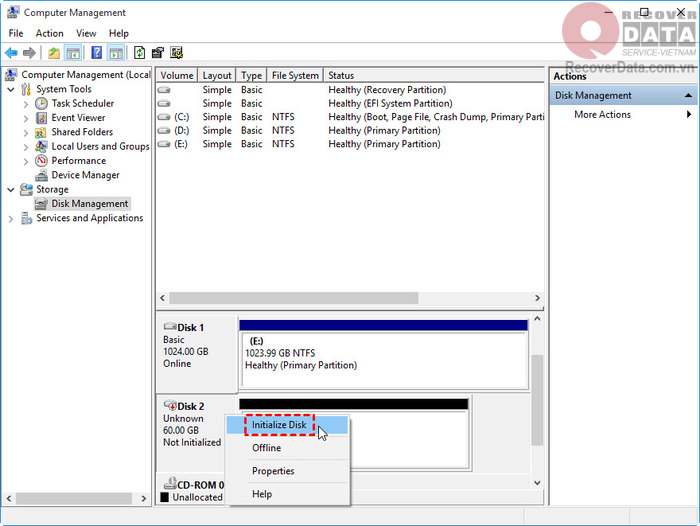The height and width of the screenshot is (526, 700).
Task: Select Offline in the context menu
Action: tap(266, 448)
